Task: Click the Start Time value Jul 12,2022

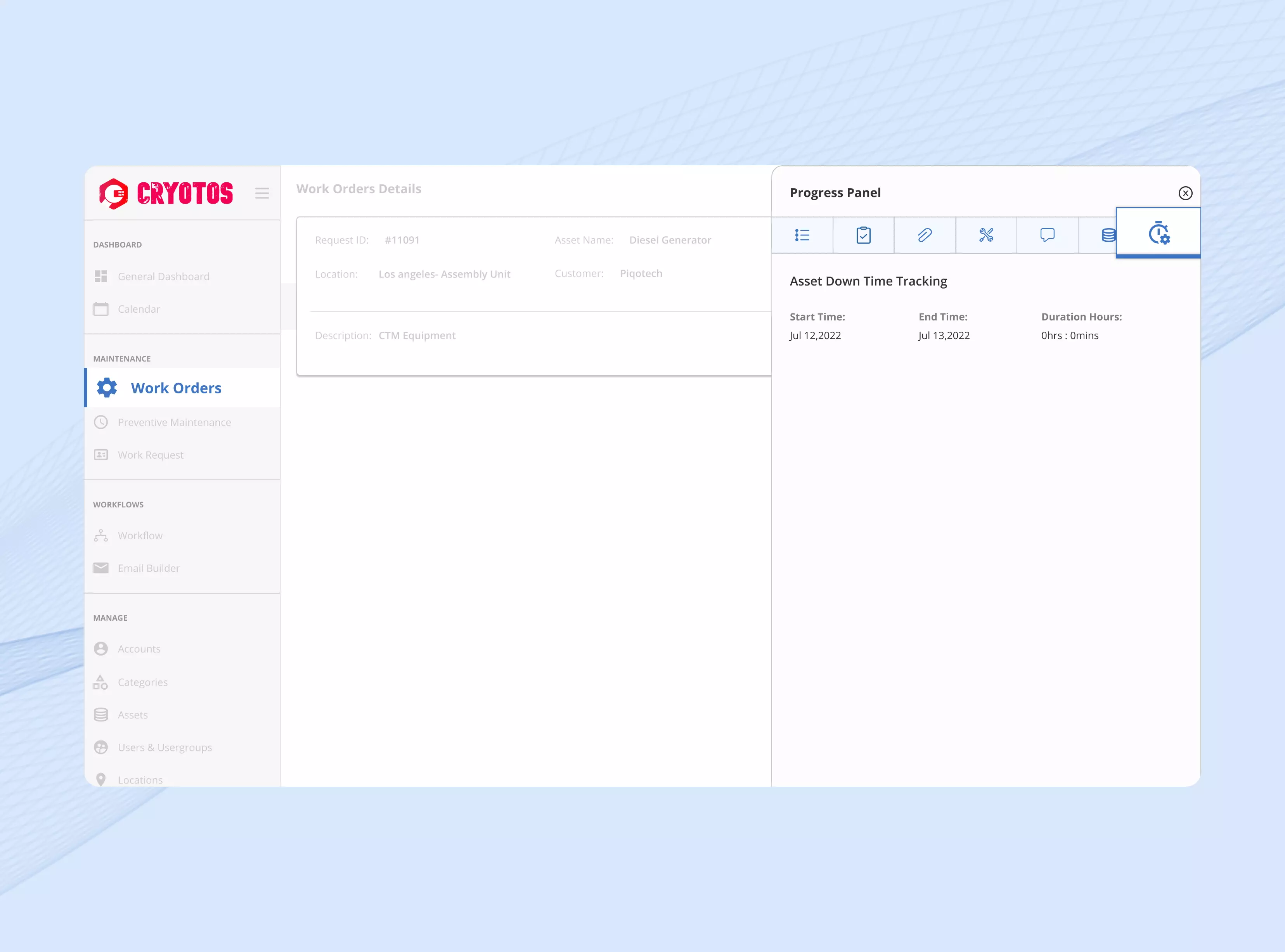Action: pyautogui.click(x=815, y=336)
